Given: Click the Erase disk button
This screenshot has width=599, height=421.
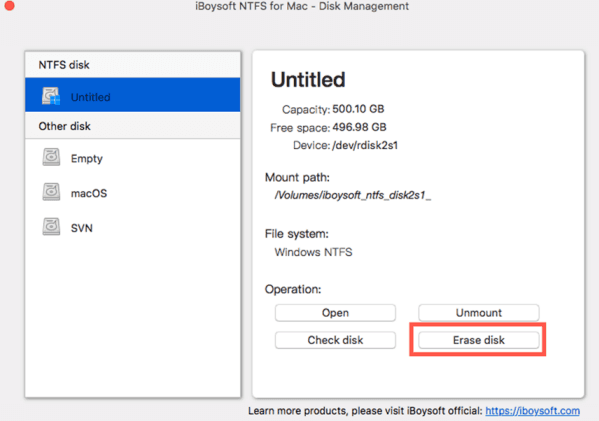Looking at the screenshot, I should point(479,340).
